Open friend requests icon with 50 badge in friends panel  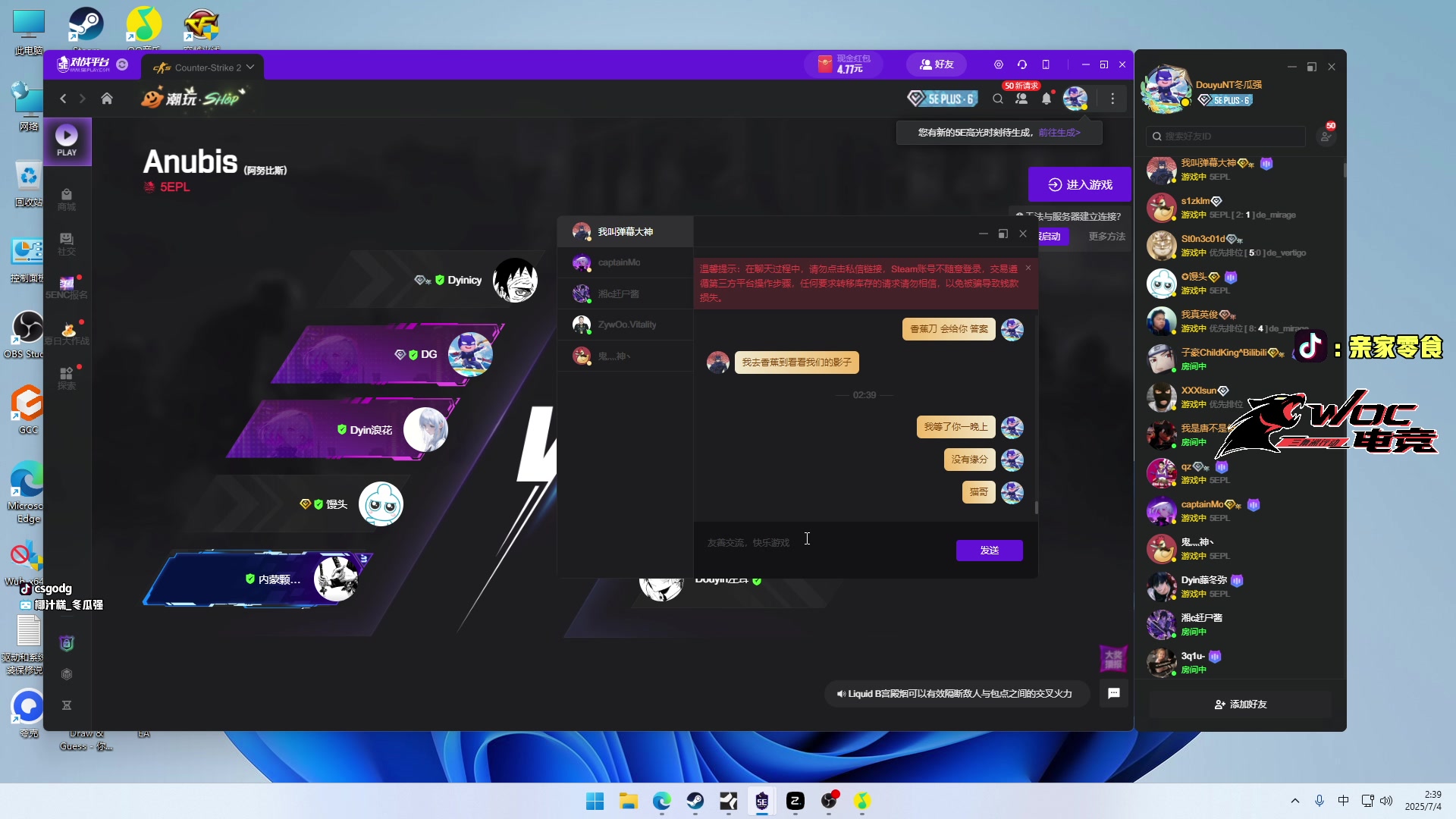(1326, 136)
